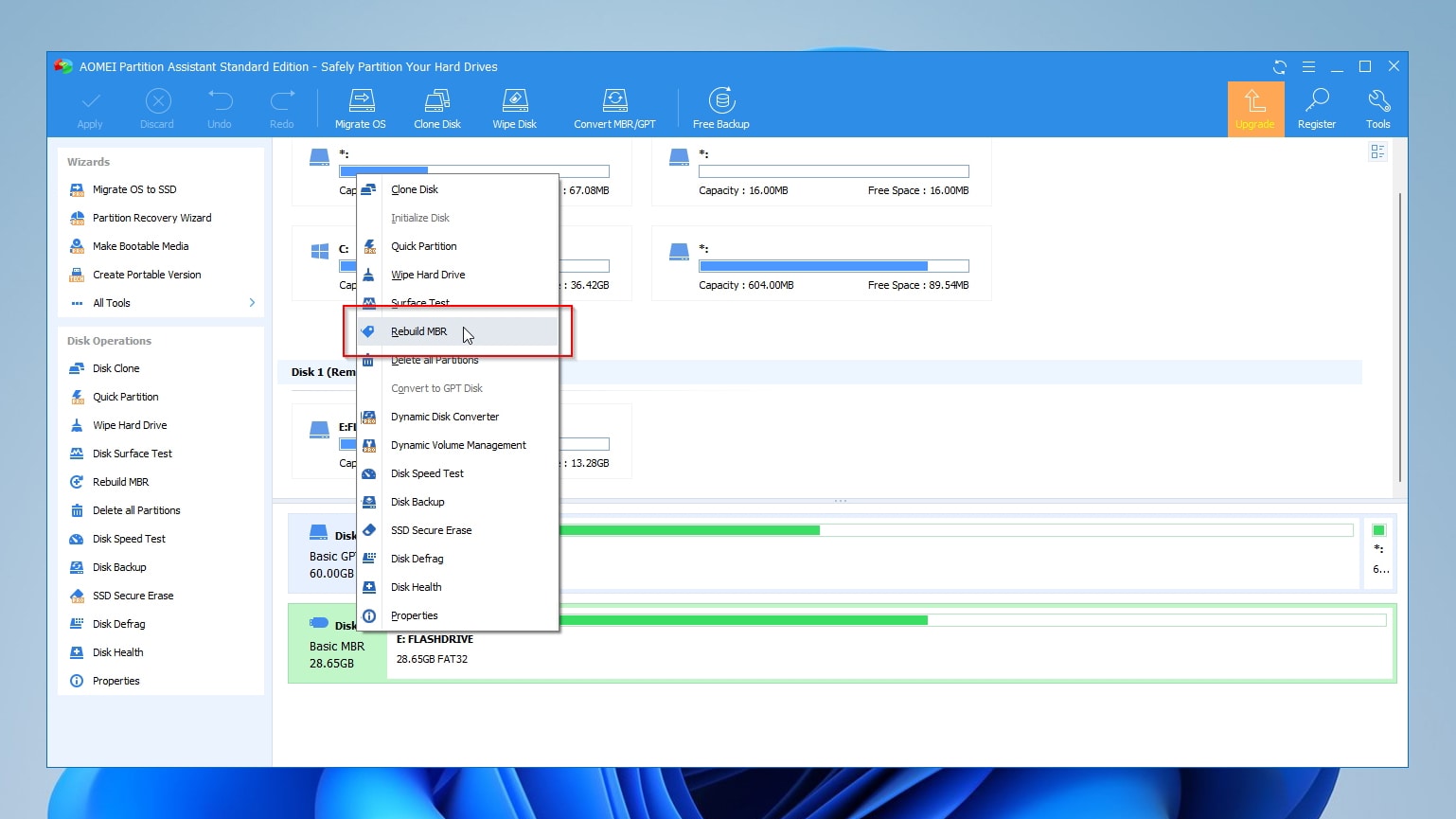Screen dimensions: 1456x819
Task: Choose Make Bootable Media wizard
Action: 140,246
